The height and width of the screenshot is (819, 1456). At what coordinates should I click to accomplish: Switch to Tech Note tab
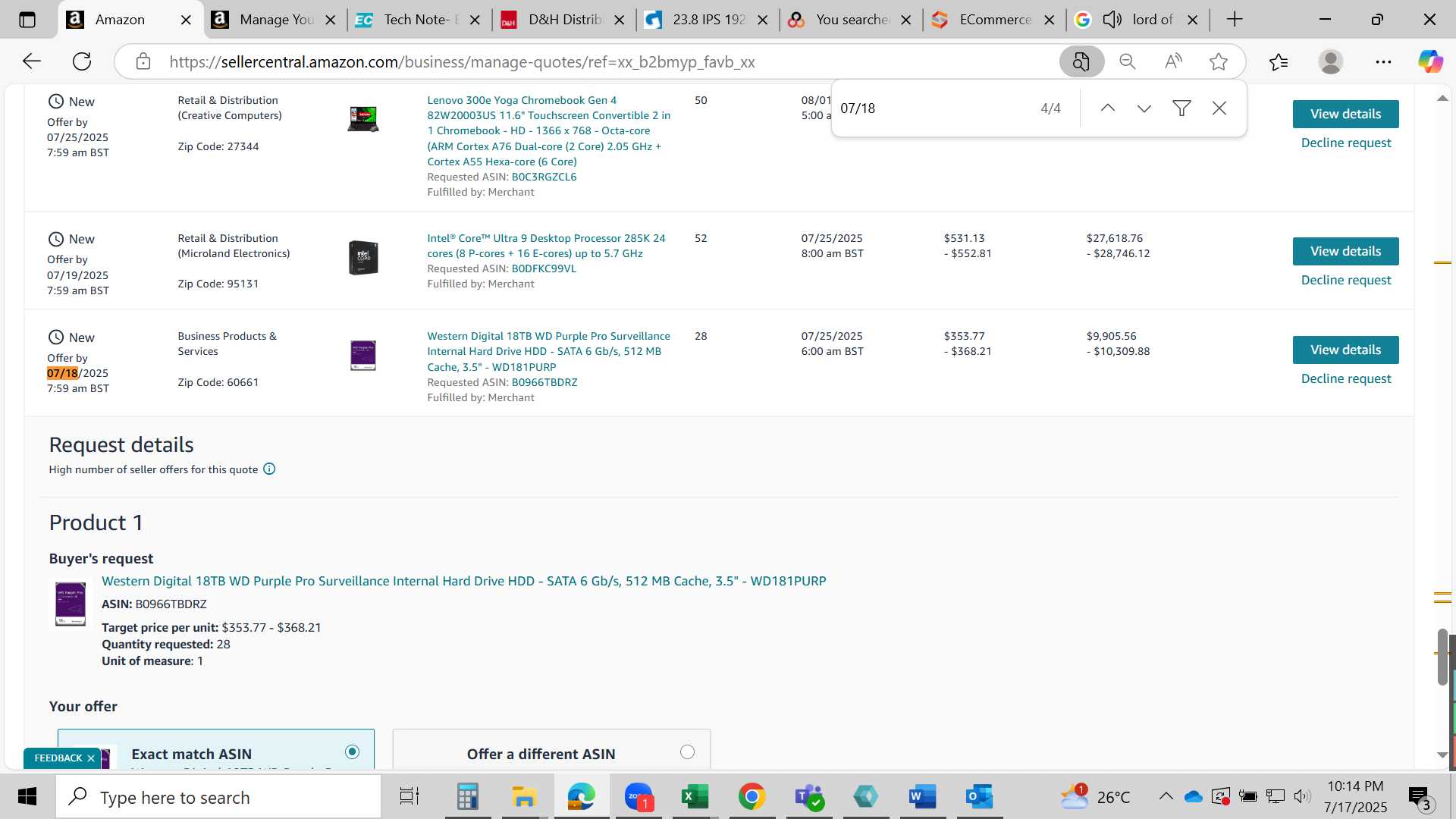[418, 20]
